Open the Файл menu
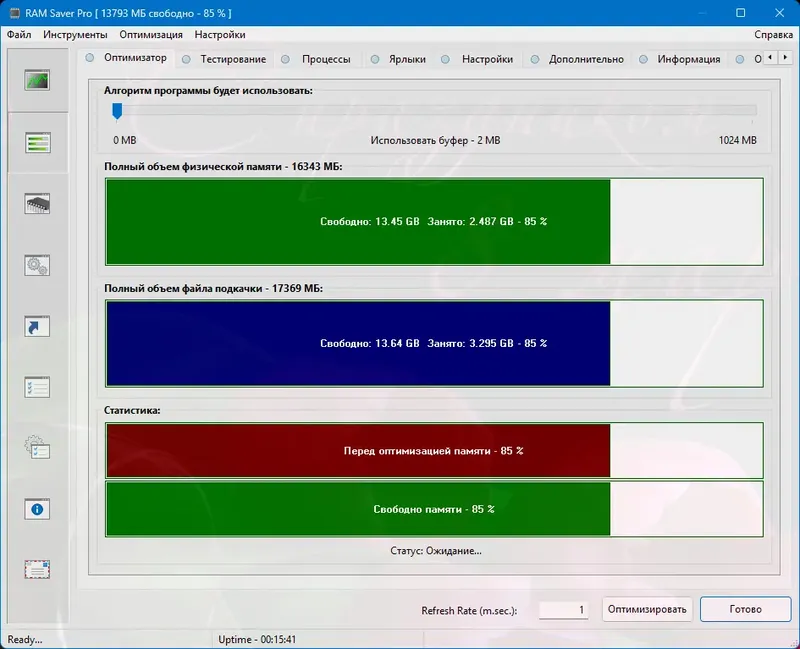800x649 pixels. (19, 35)
